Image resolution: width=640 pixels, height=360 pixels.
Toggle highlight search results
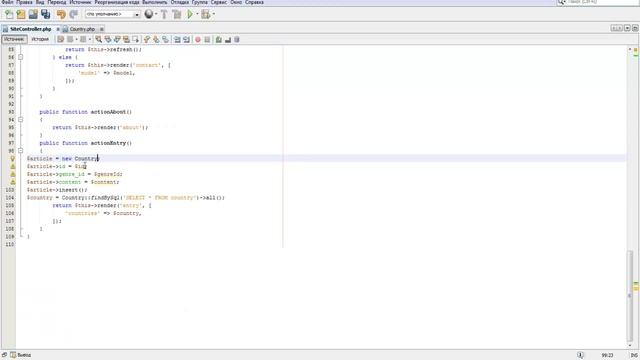coord(127,40)
